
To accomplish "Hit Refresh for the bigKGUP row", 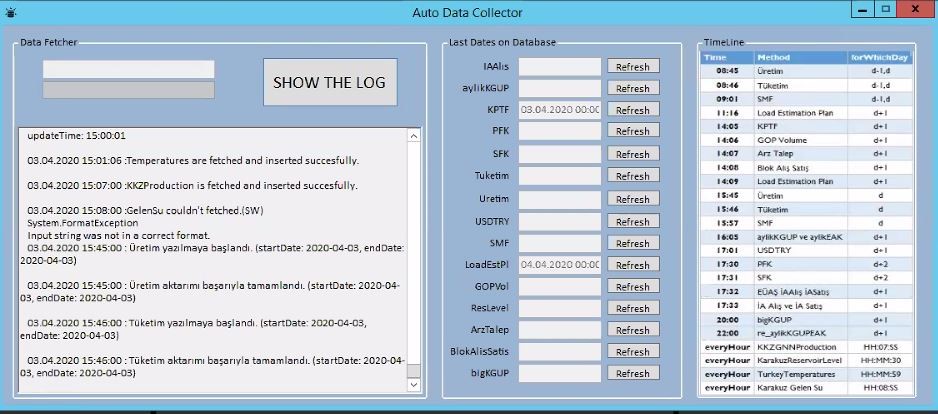I will pyautogui.click(x=632, y=374).
